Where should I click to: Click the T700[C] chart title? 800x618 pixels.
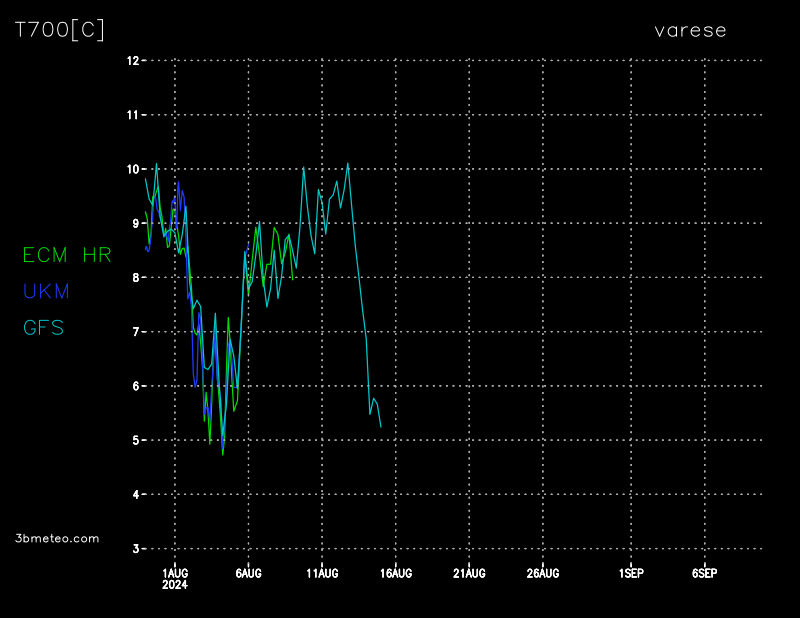(x=60, y=30)
